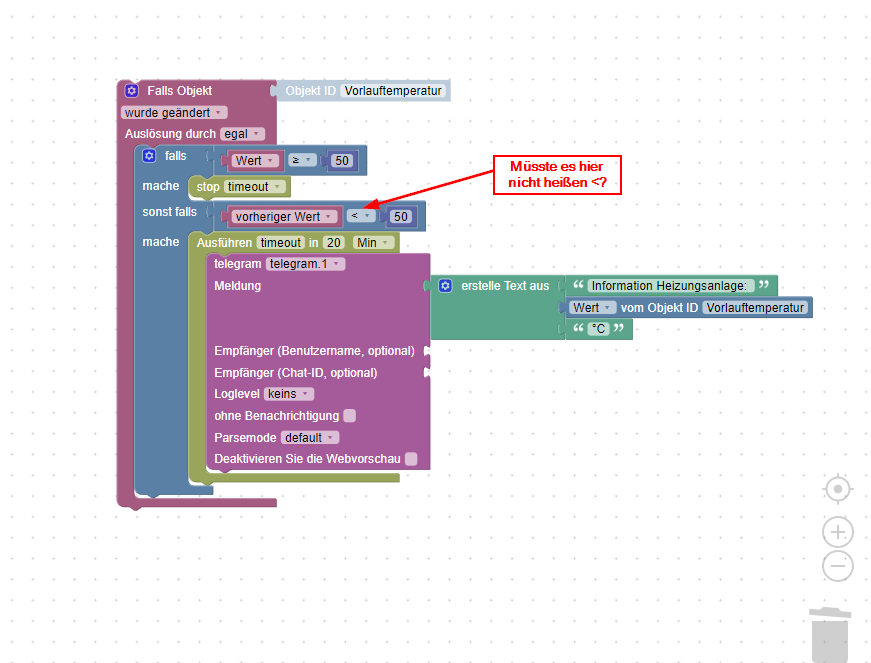Toggle Deaktivieren Sie die Webvorschau checkbox
871x663 pixels.
click(x=411, y=459)
